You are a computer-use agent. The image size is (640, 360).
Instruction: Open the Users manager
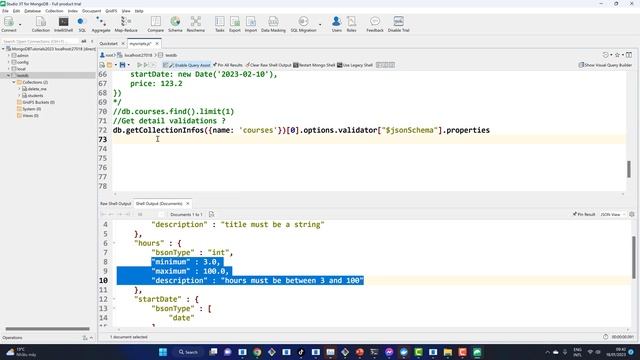[336, 24]
